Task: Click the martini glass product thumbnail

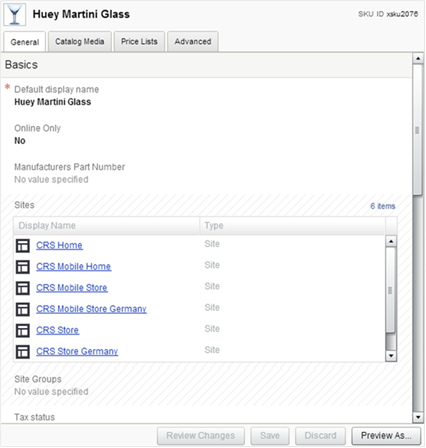Action: 14,15
